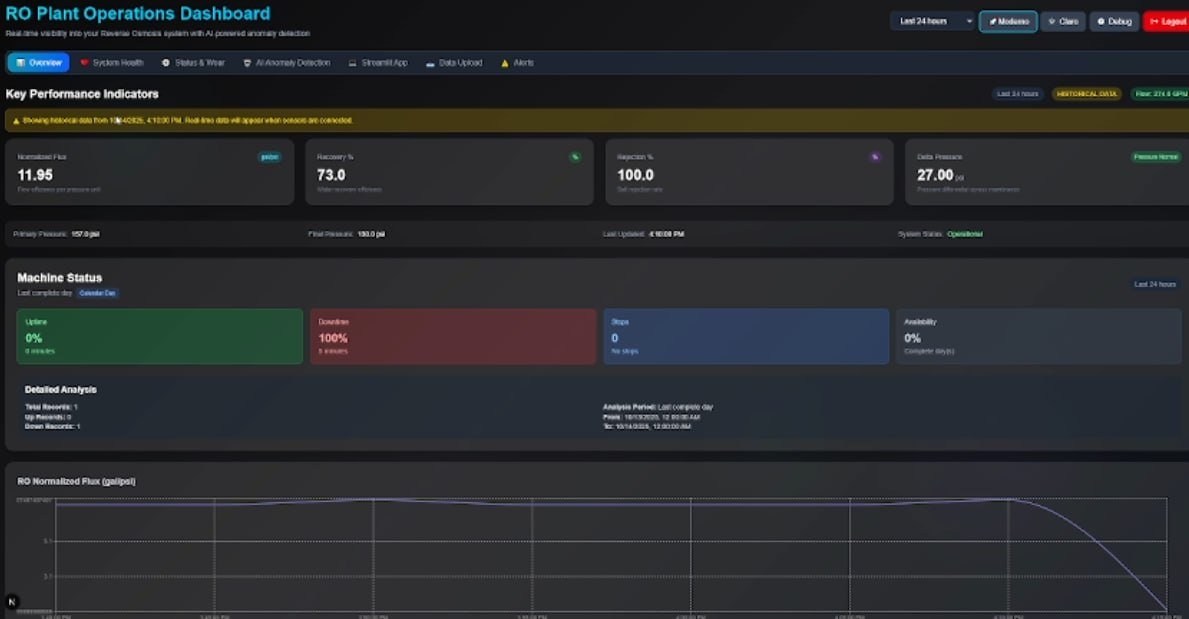Select the Delta Pressure card showing 27.00
1189x619 pixels.
click(x=1047, y=171)
